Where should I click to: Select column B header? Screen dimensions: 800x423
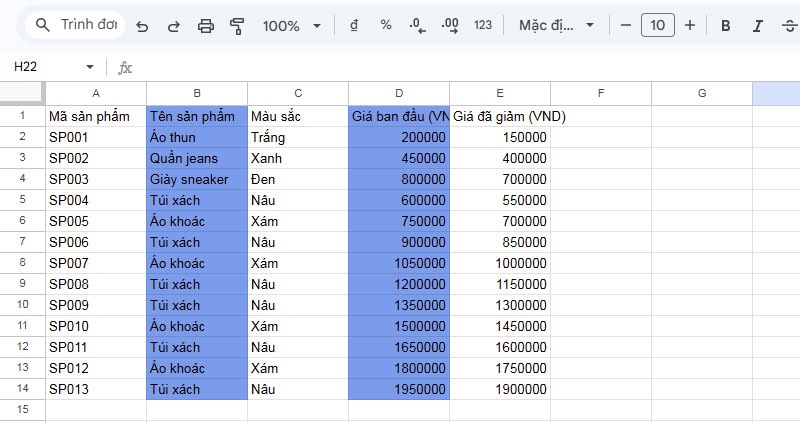(197, 93)
